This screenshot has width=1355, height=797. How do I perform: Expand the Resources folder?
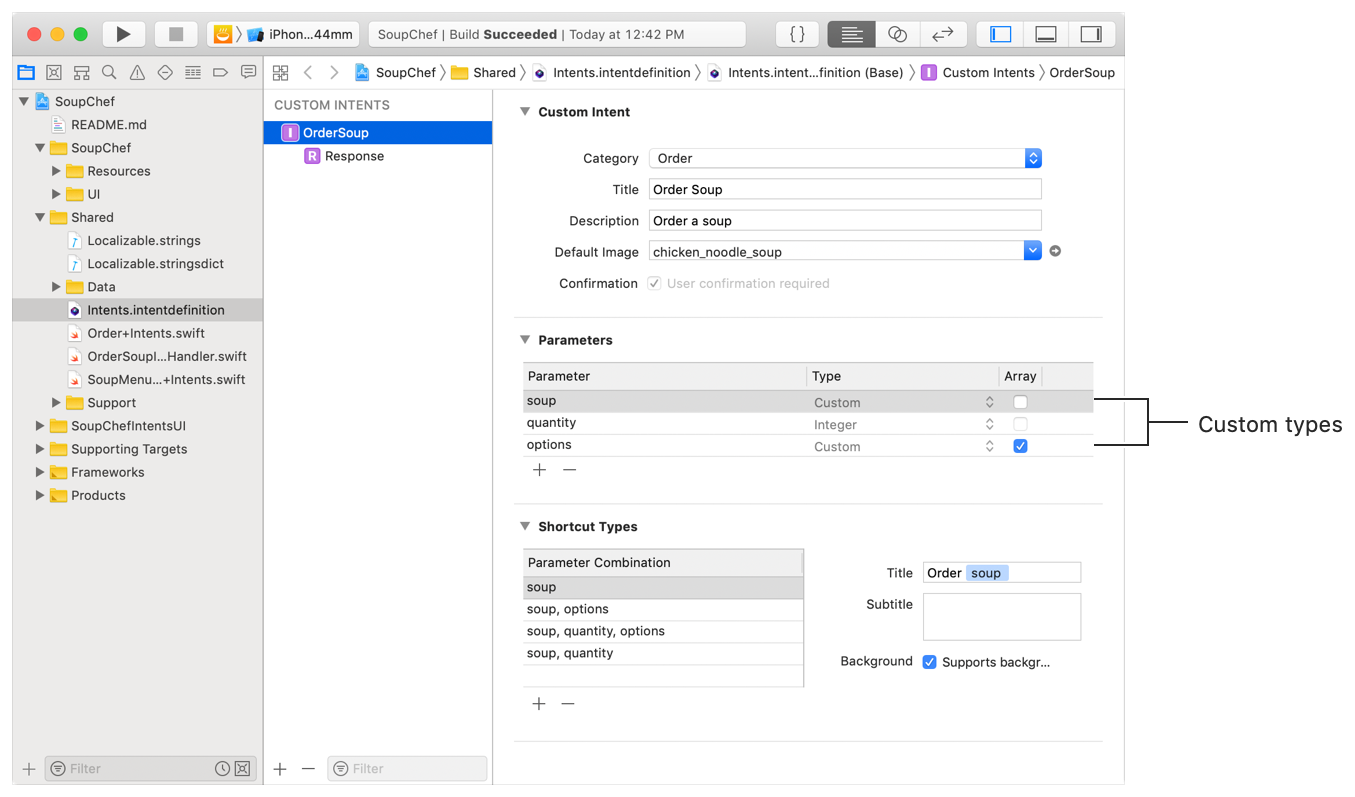pos(57,171)
